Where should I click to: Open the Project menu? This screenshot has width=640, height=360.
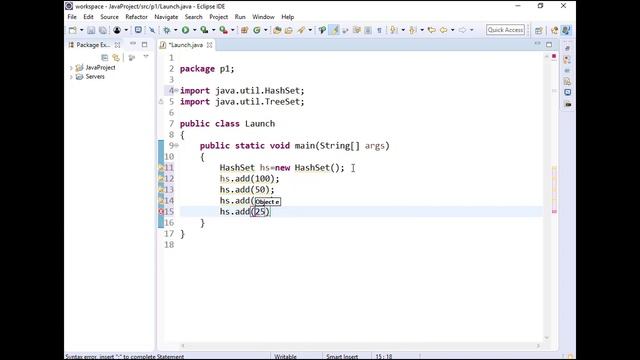(x=218, y=17)
